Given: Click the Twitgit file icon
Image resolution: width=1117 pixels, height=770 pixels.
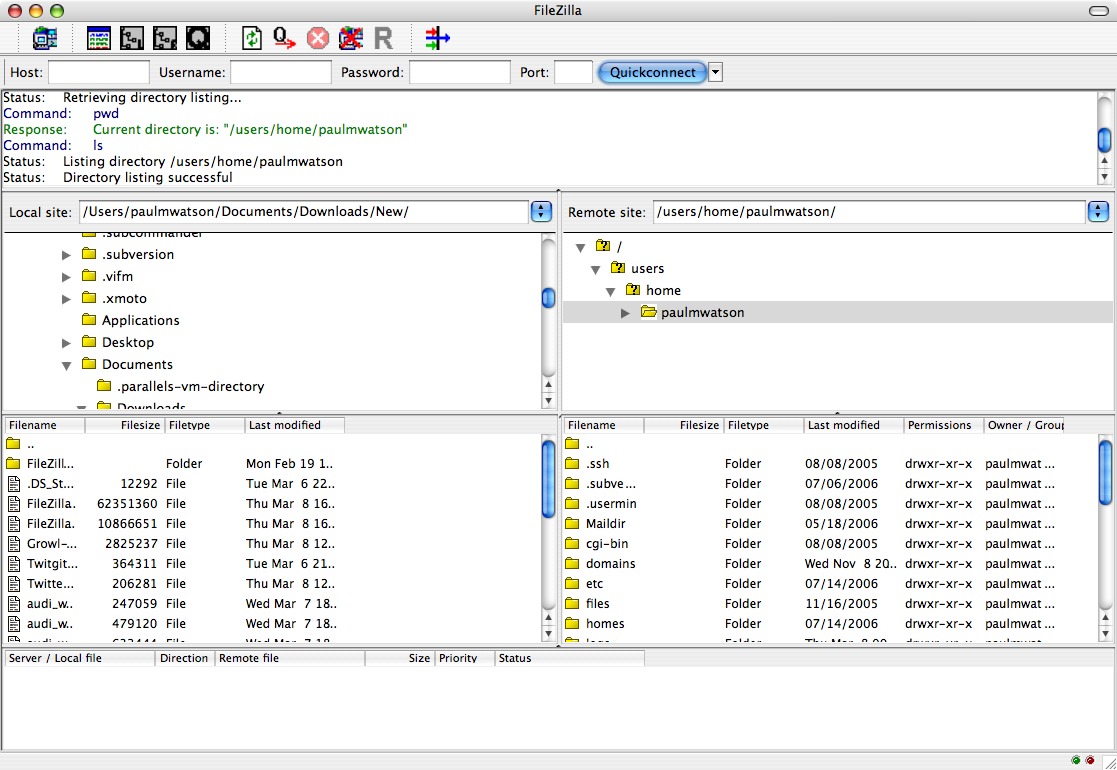Looking at the screenshot, I should pyautogui.click(x=14, y=563).
